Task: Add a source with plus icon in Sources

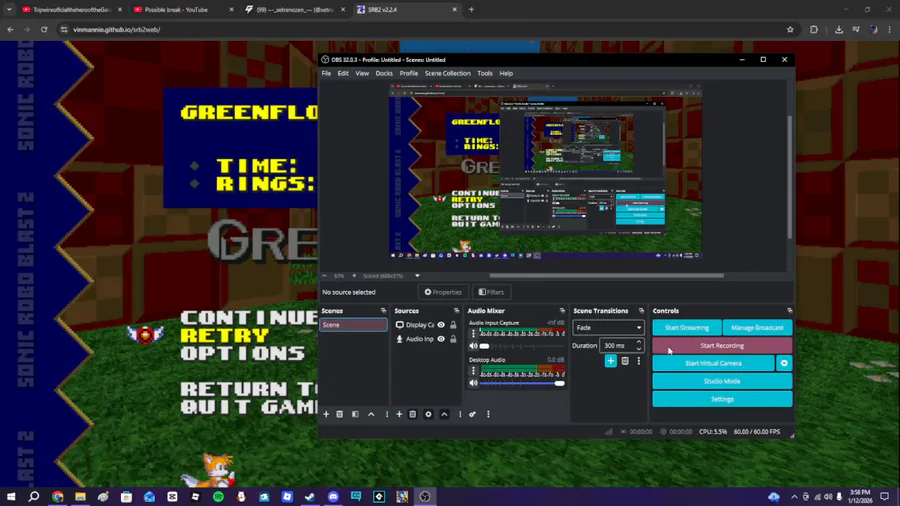Action: tap(399, 414)
